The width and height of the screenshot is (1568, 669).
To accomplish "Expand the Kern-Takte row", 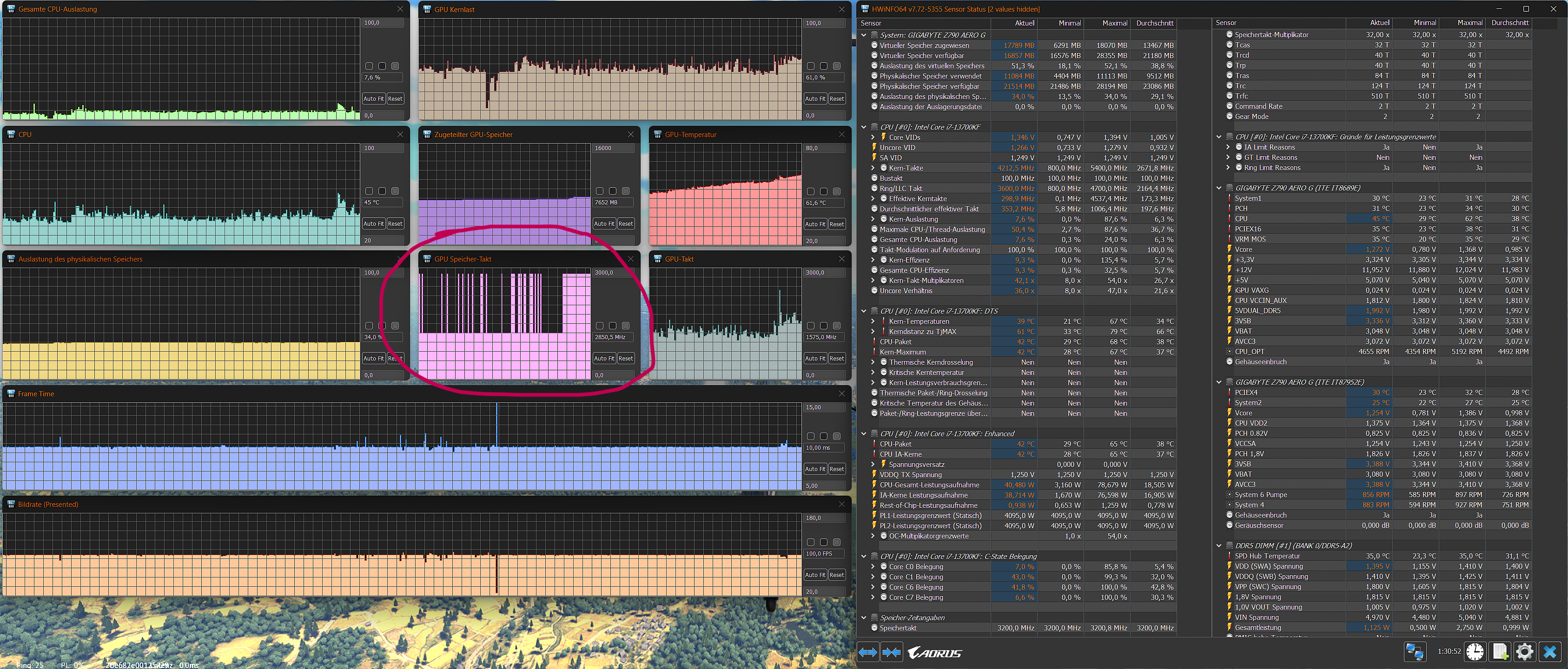I will point(873,168).
